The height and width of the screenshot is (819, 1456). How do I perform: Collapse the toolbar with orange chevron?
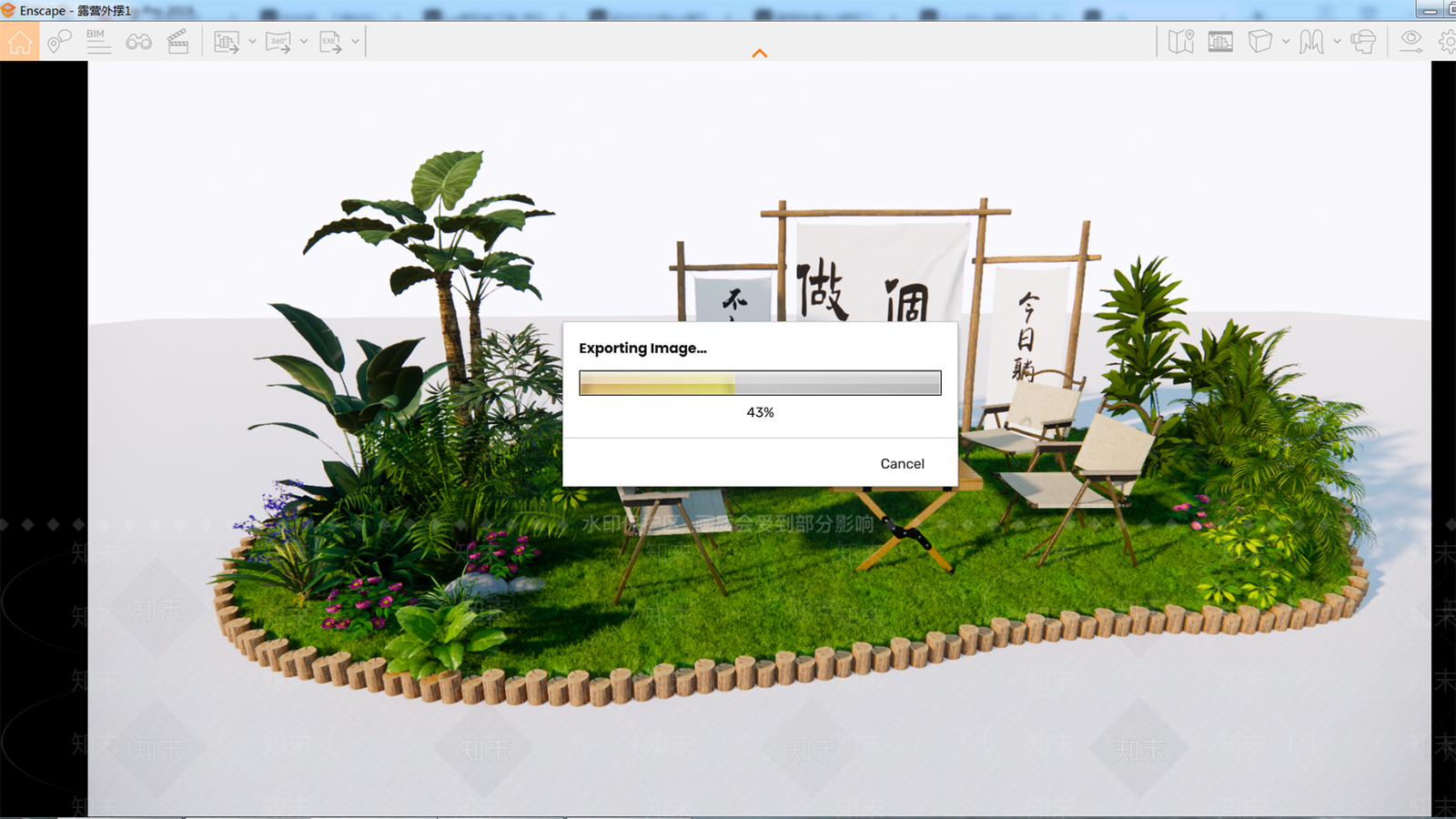click(760, 54)
